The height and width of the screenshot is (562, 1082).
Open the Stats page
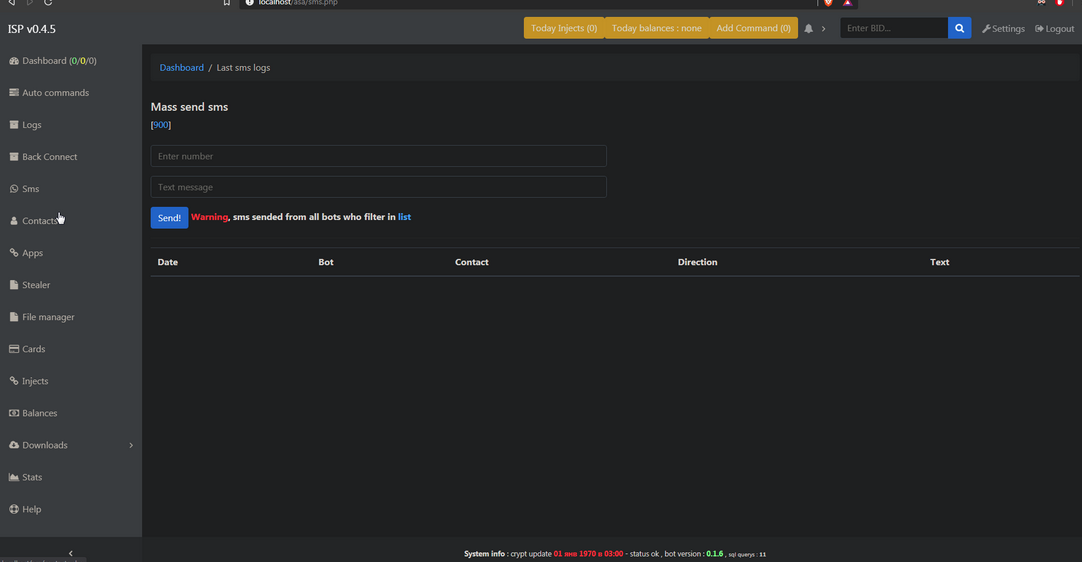point(31,477)
